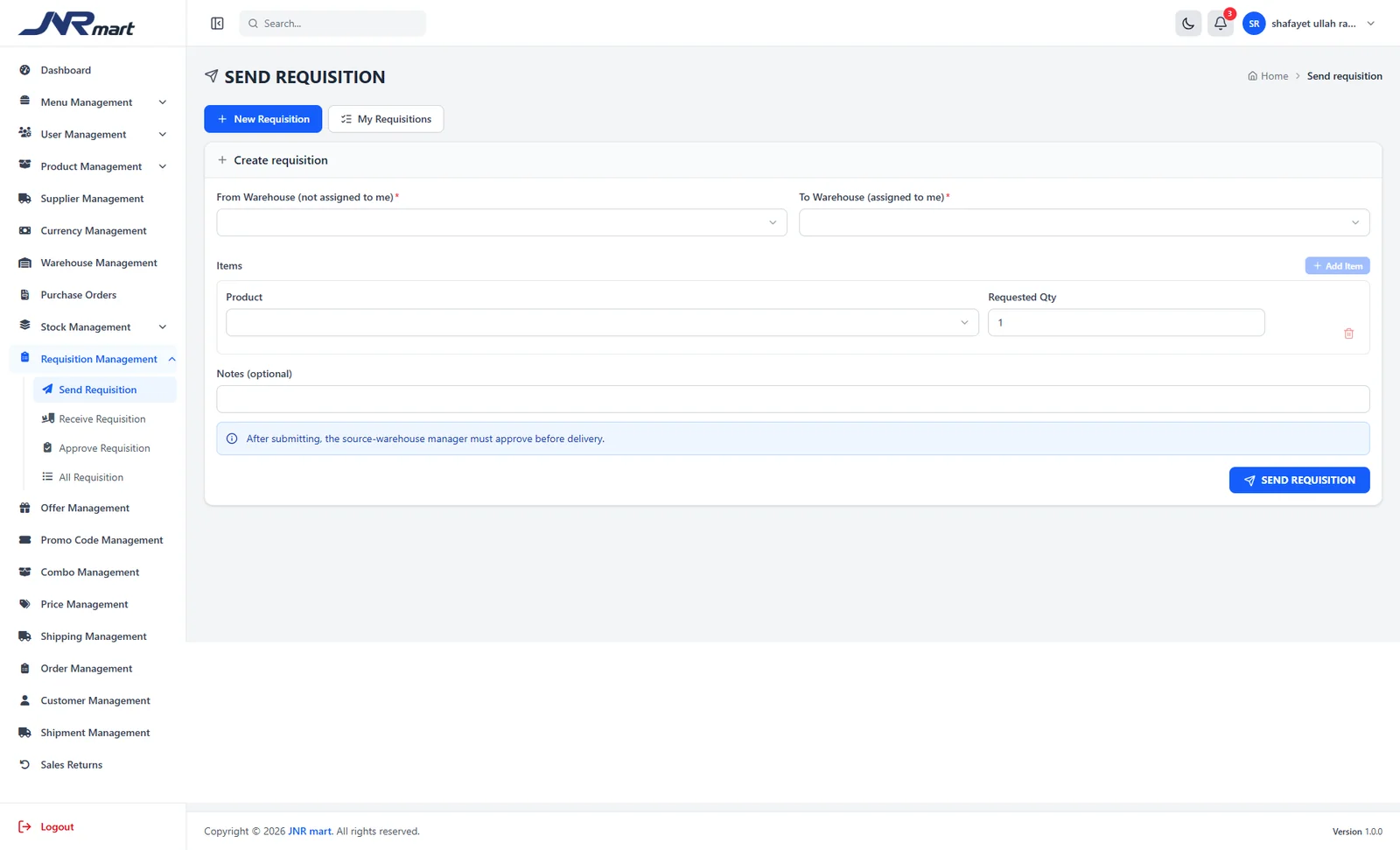Click the Supplier Management truck icon
This screenshot has width=1400, height=850.
click(24, 199)
